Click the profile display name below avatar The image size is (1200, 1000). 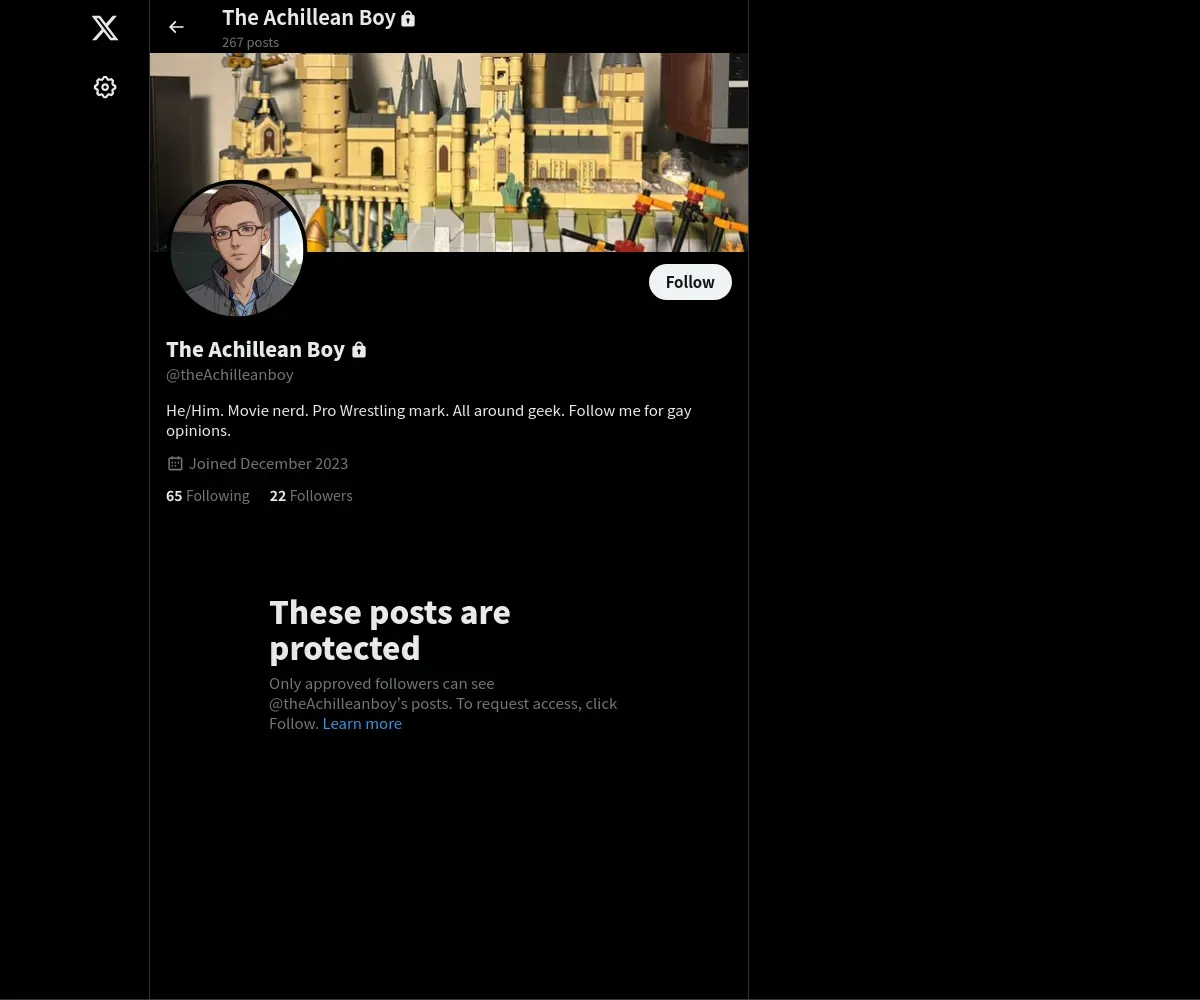pyautogui.click(x=255, y=349)
